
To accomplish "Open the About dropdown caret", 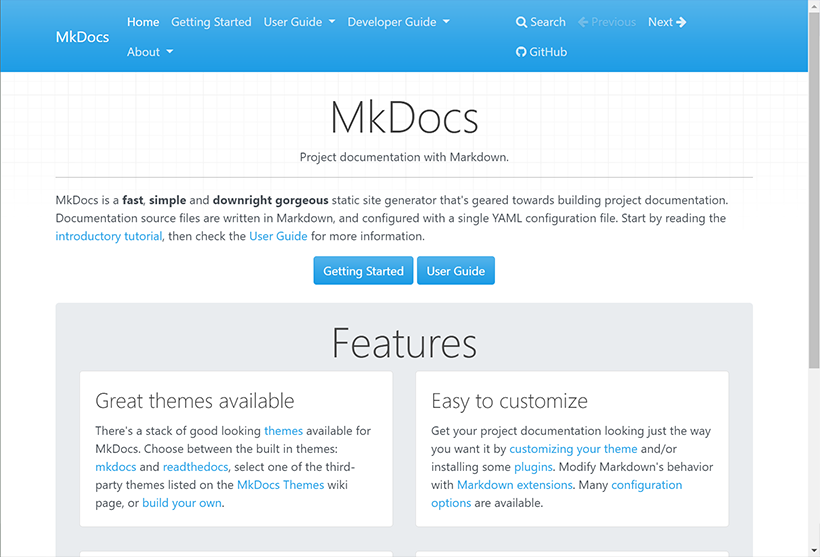I will [169, 52].
